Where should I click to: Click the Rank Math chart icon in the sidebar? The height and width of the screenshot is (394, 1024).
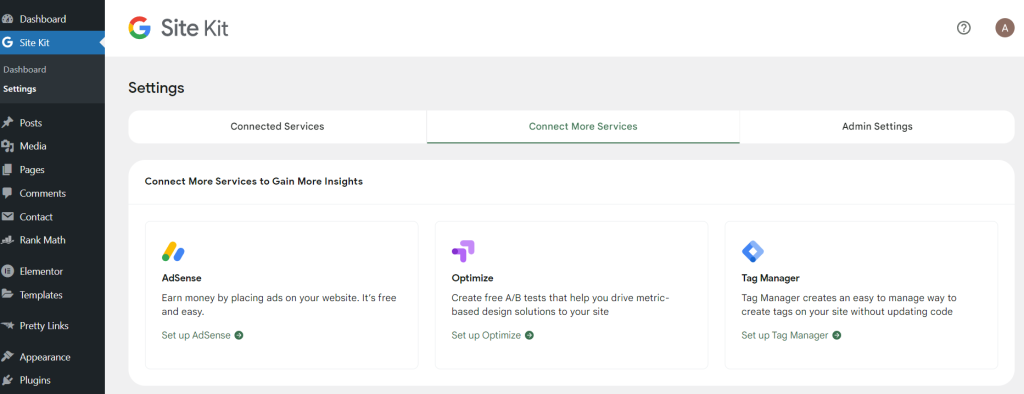click(8, 240)
